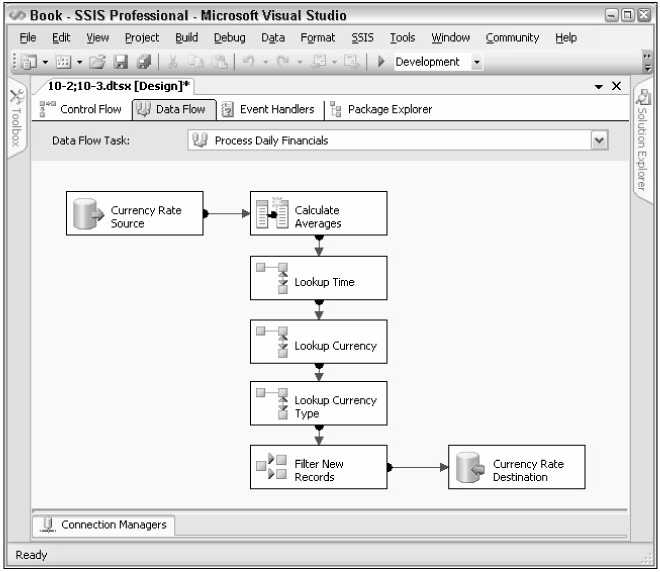This screenshot has height=572, width=660.
Task: Click the Copy toolbar icon
Action: coord(195,62)
